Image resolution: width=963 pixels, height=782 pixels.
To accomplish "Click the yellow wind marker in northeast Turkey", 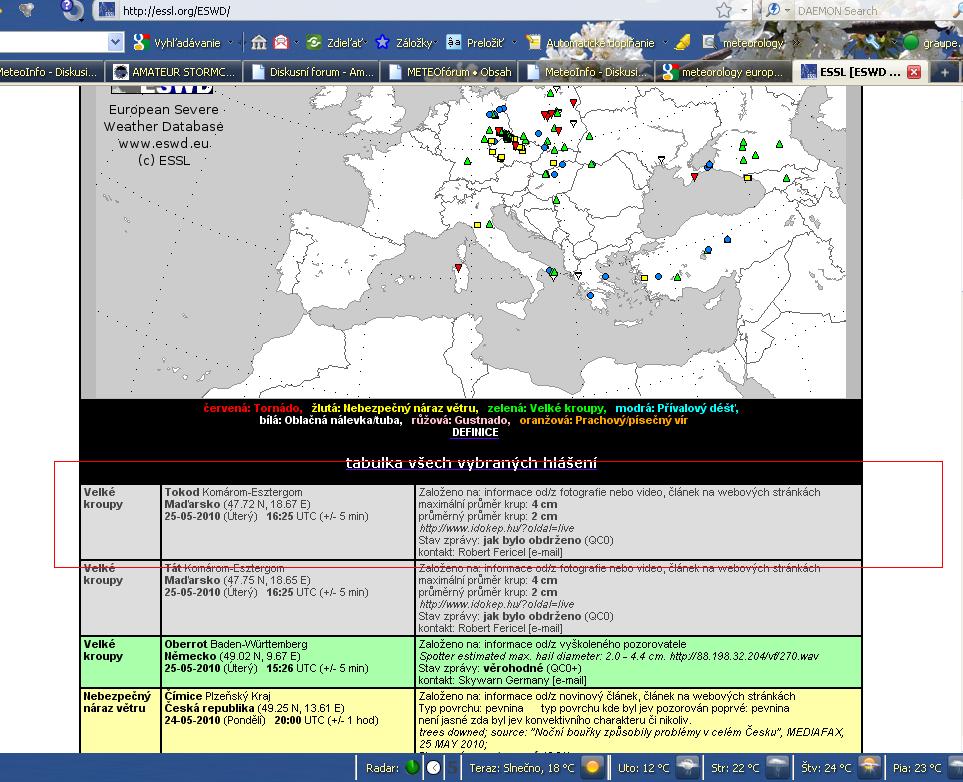I will (747, 178).
